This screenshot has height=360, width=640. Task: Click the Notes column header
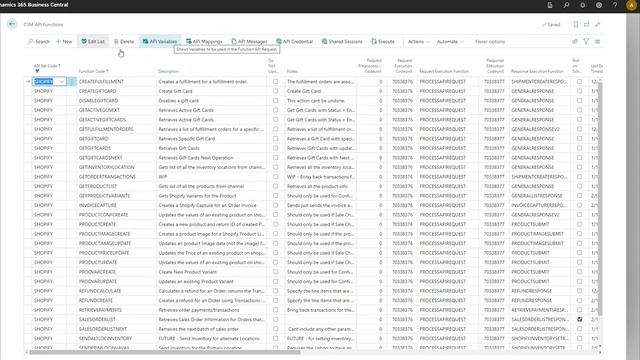[292, 71]
